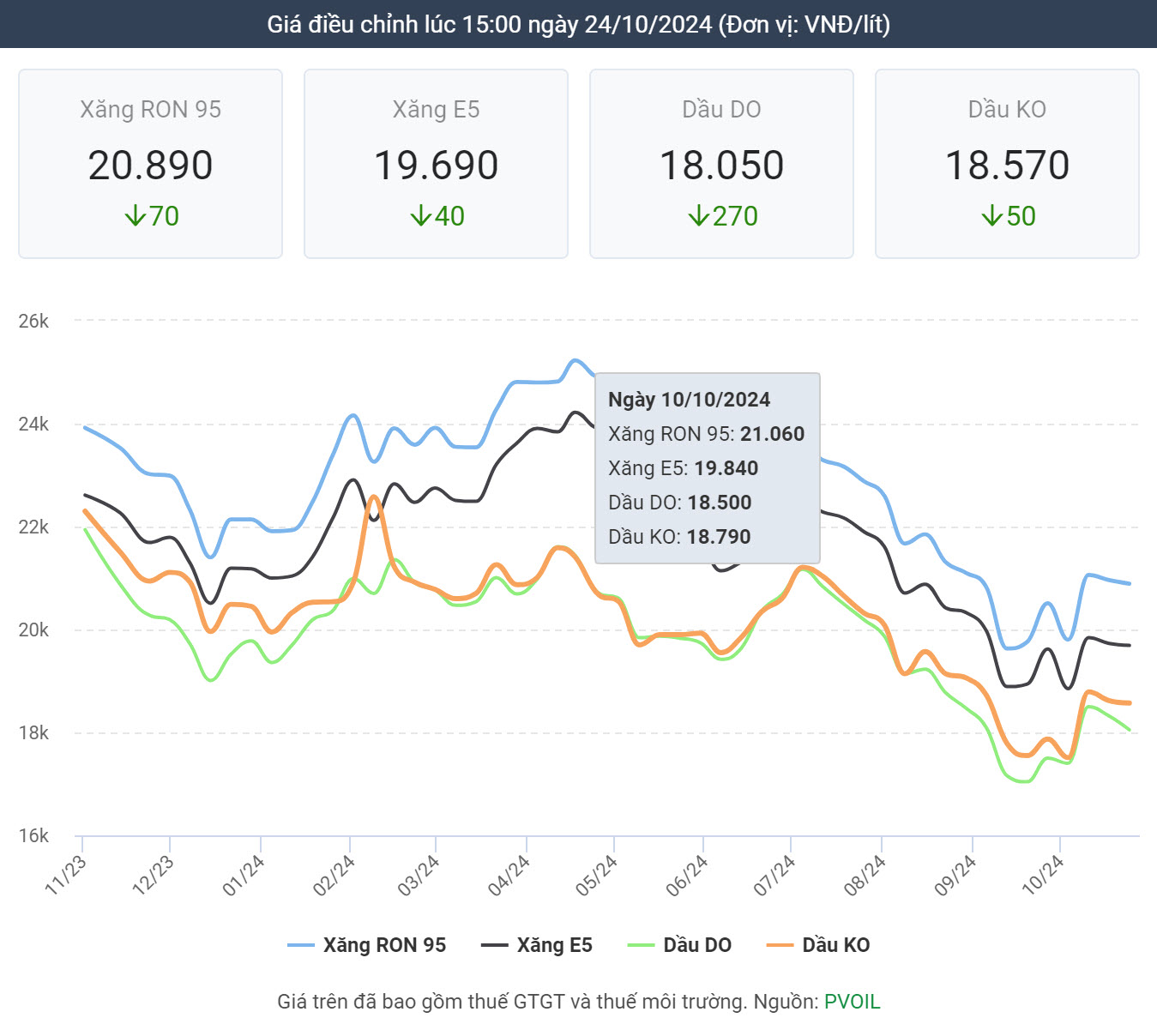Toggle the Xăng RON 95 legend series

point(367,945)
